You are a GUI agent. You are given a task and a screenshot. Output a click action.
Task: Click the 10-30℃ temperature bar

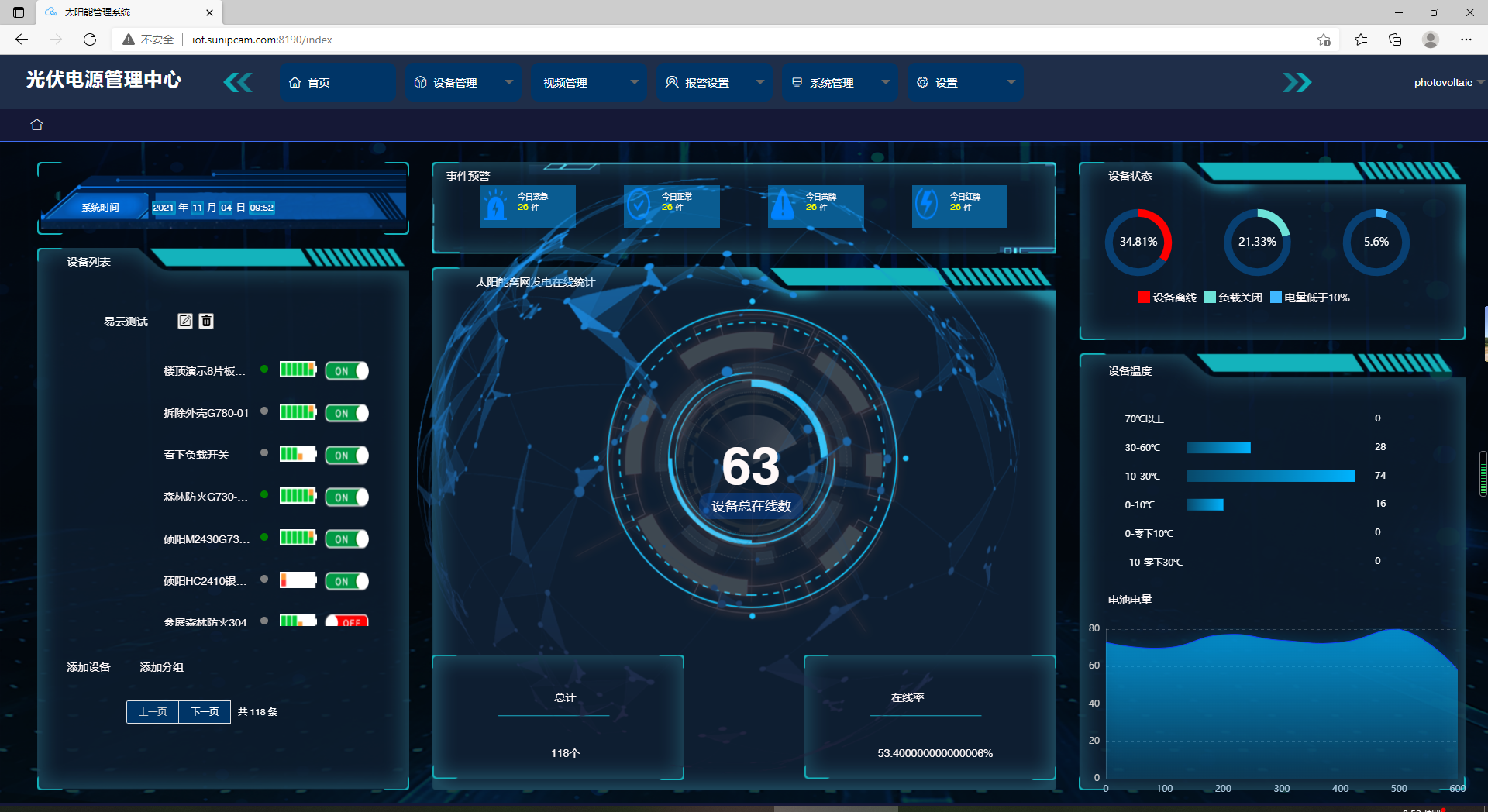[1271, 476]
